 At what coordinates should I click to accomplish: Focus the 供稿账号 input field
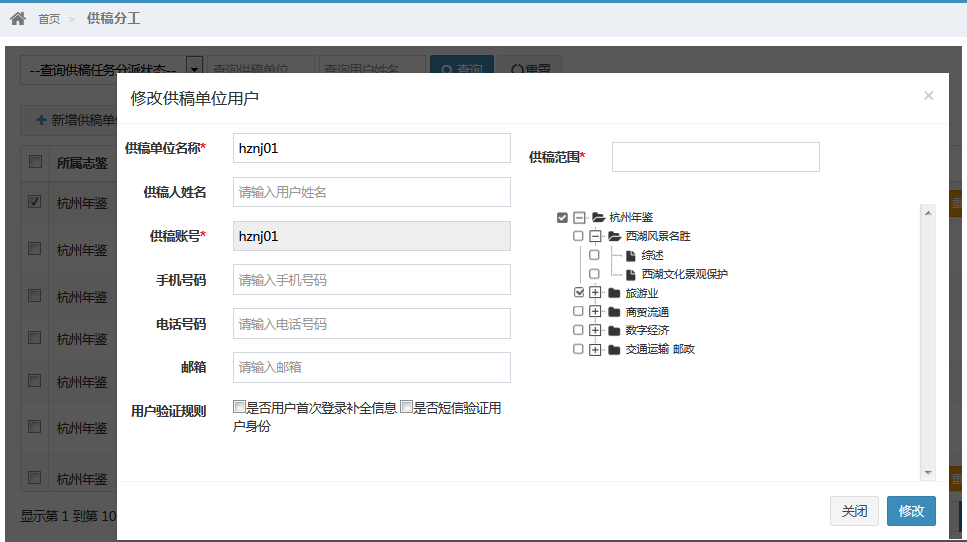click(372, 236)
